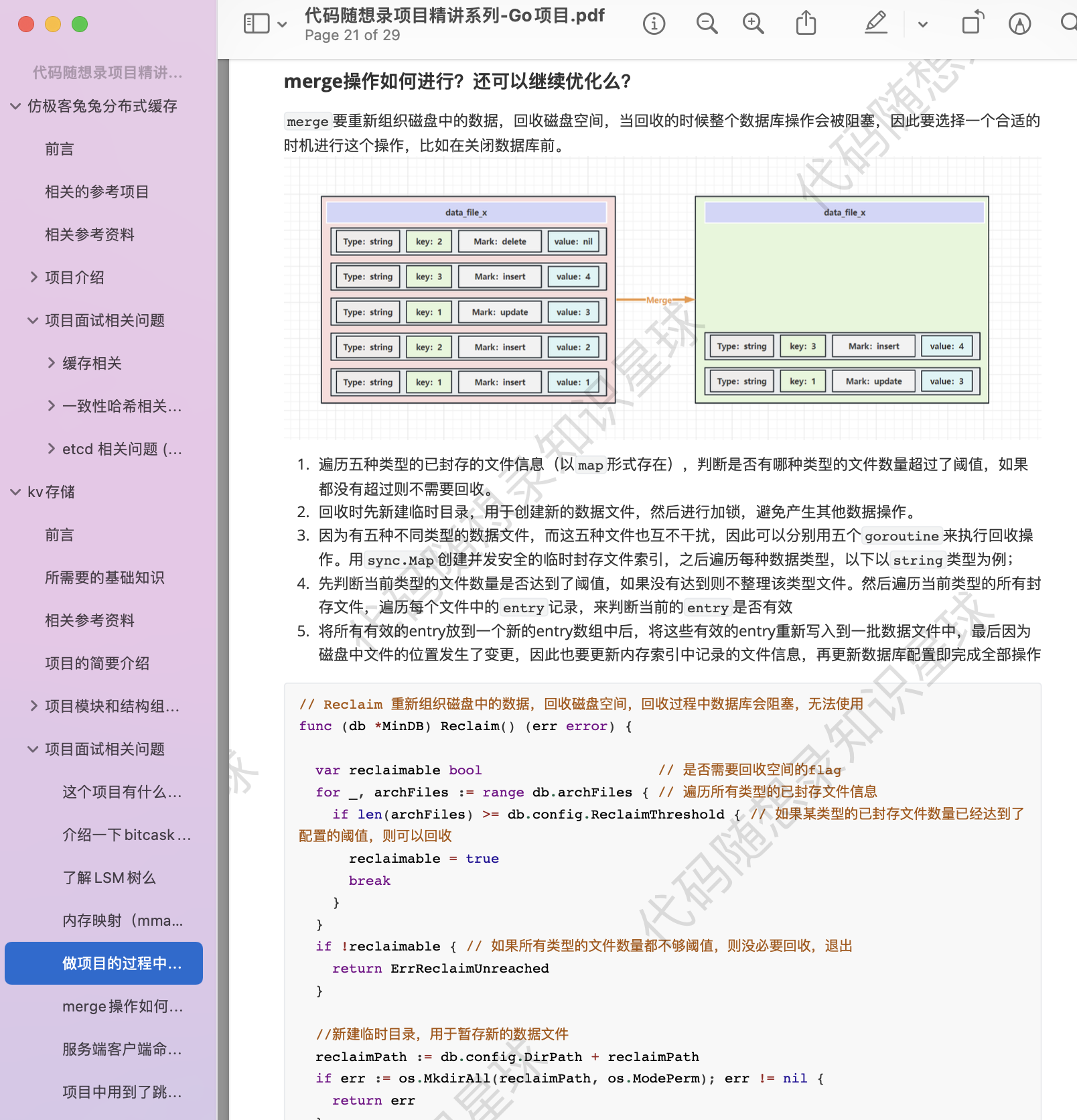Expand the 缓存相关 outline item
Image resolution: width=1077 pixels, height=1120 pixels.
51,363
